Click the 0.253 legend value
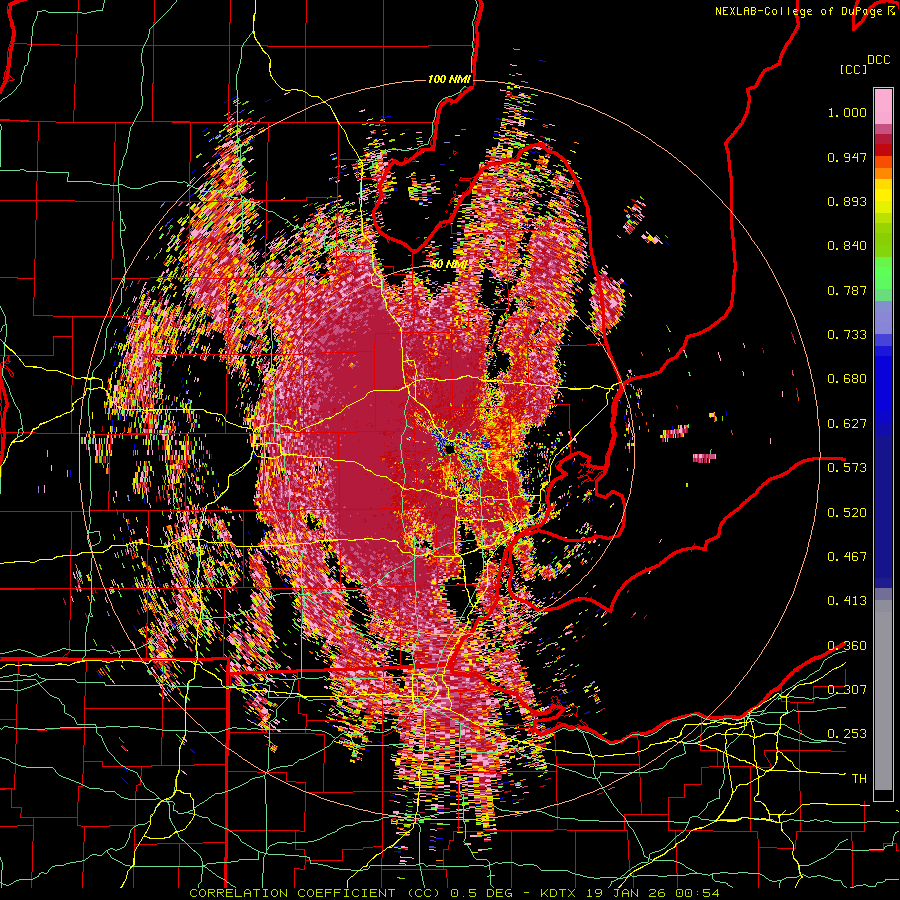Screen dimensions: 900x900 click(x=847, y=734)
